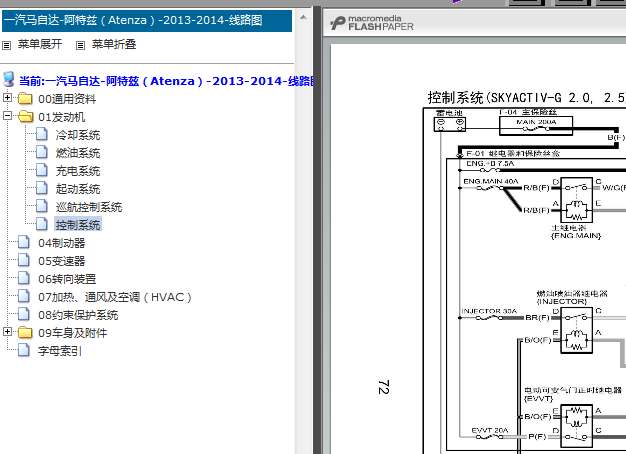Open 07加热、通风及空调（HVAC）document

[115, 297]
